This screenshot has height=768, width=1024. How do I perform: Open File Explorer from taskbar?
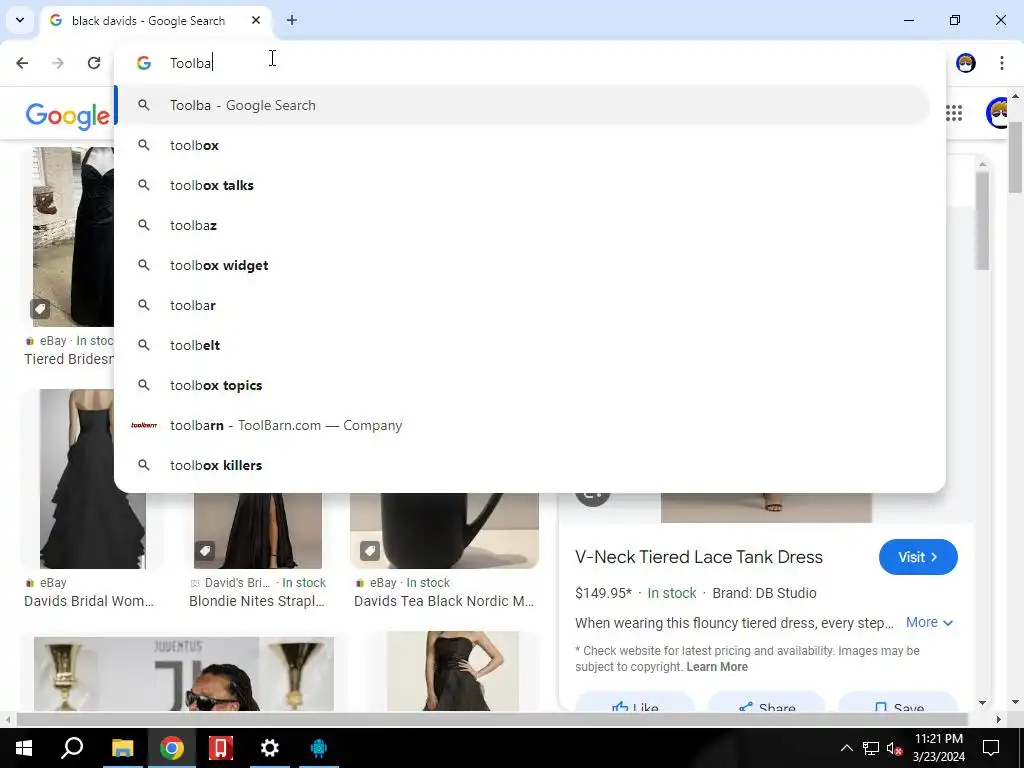[122, 748]
